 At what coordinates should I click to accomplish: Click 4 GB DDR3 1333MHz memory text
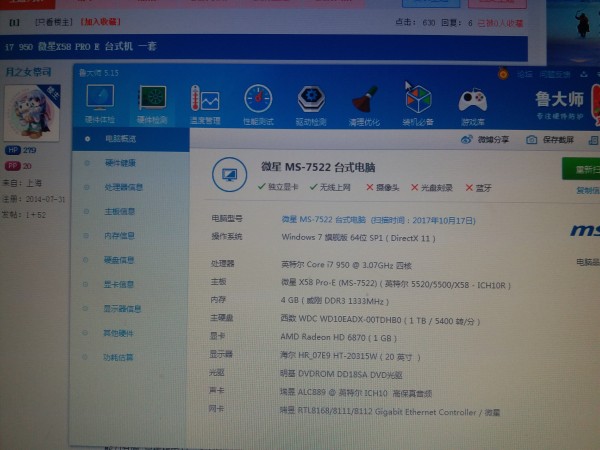(x=335, y=301)
